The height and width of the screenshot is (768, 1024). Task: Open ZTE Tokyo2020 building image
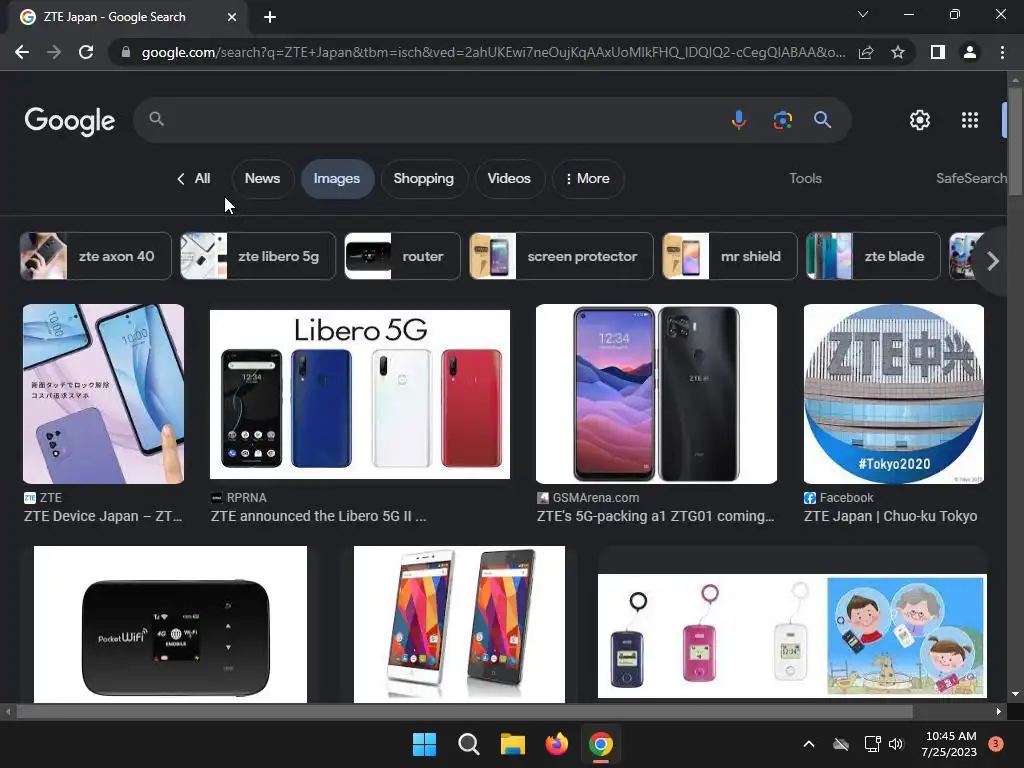pos(893,394)
